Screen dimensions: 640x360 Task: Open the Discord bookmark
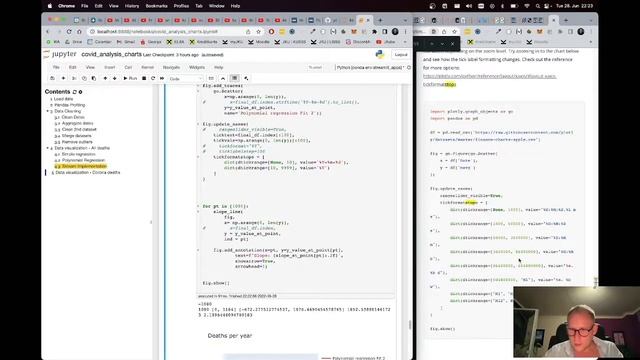[x=358, y=42]
